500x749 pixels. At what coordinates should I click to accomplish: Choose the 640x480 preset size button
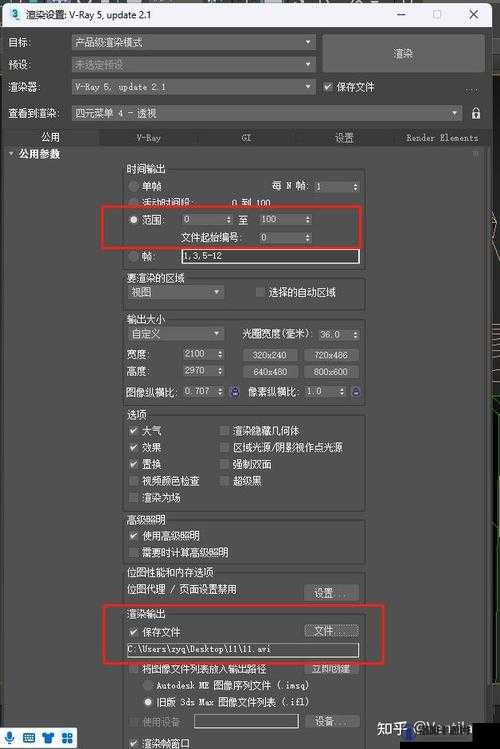[270, 372]
